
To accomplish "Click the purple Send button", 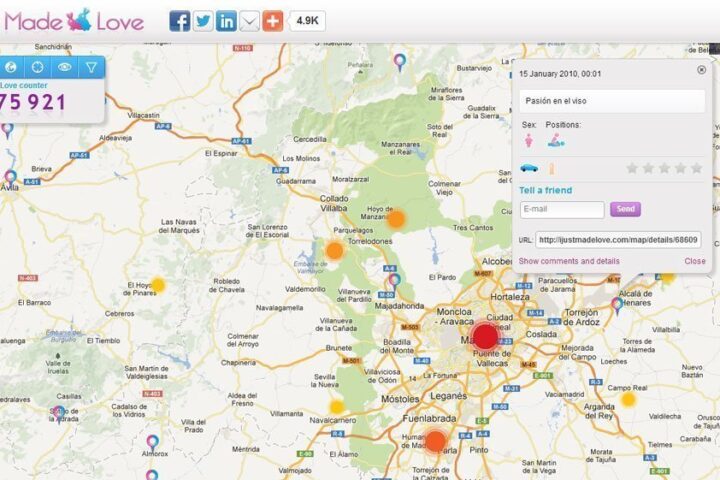I will [x=625, y=209].
